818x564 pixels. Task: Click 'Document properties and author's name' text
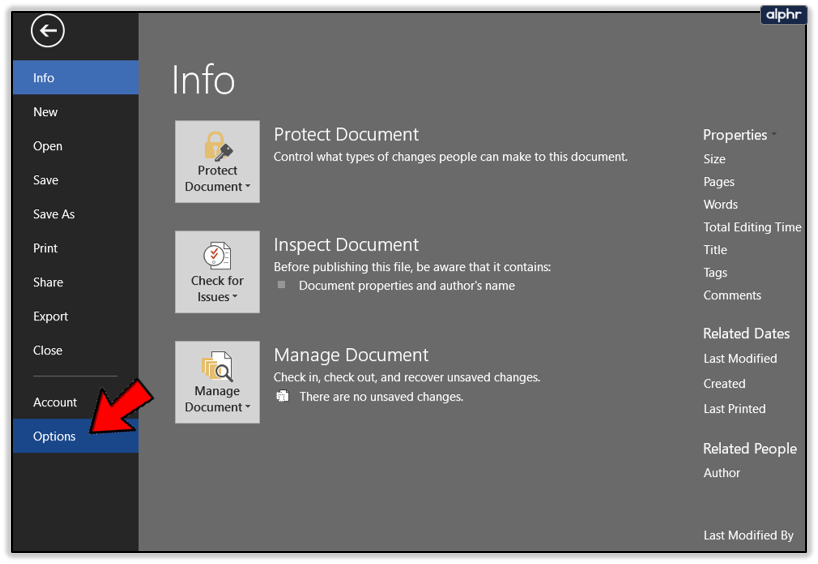click(x=406, y=285)
